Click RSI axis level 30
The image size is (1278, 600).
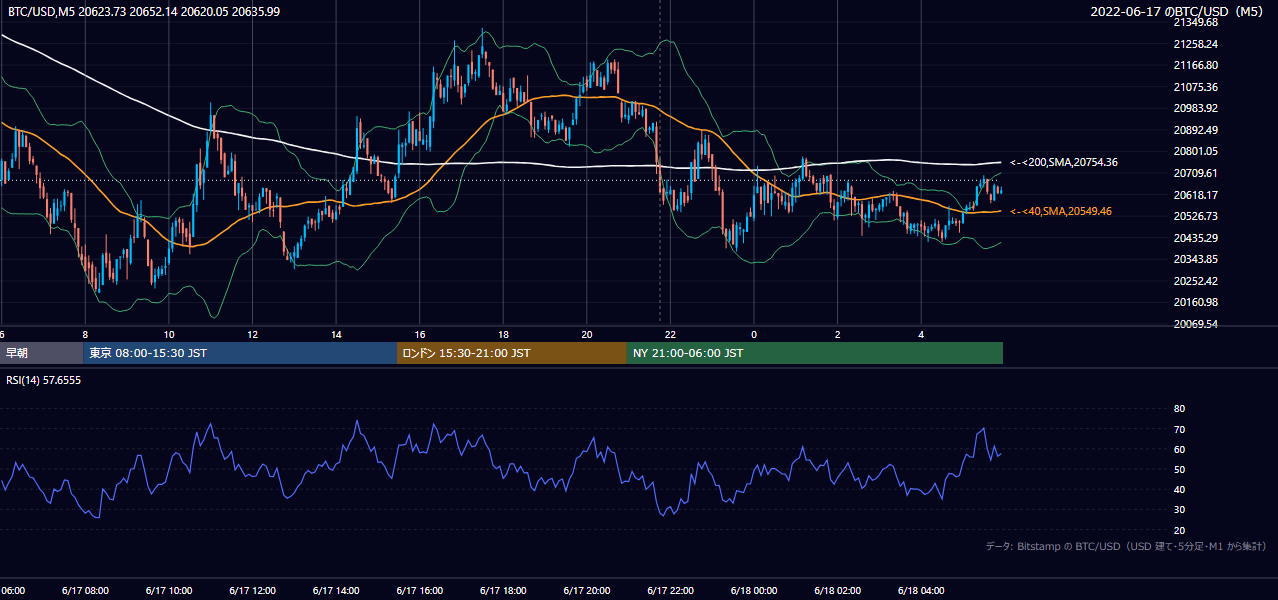click(x=1179, y=510)
